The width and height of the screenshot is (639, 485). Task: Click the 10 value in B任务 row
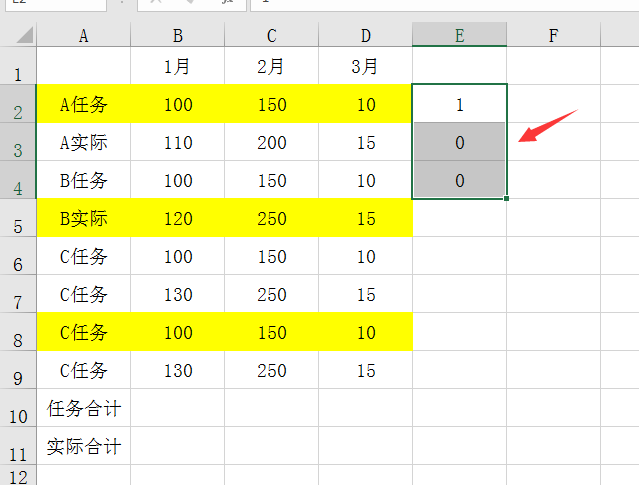[366, 180]
